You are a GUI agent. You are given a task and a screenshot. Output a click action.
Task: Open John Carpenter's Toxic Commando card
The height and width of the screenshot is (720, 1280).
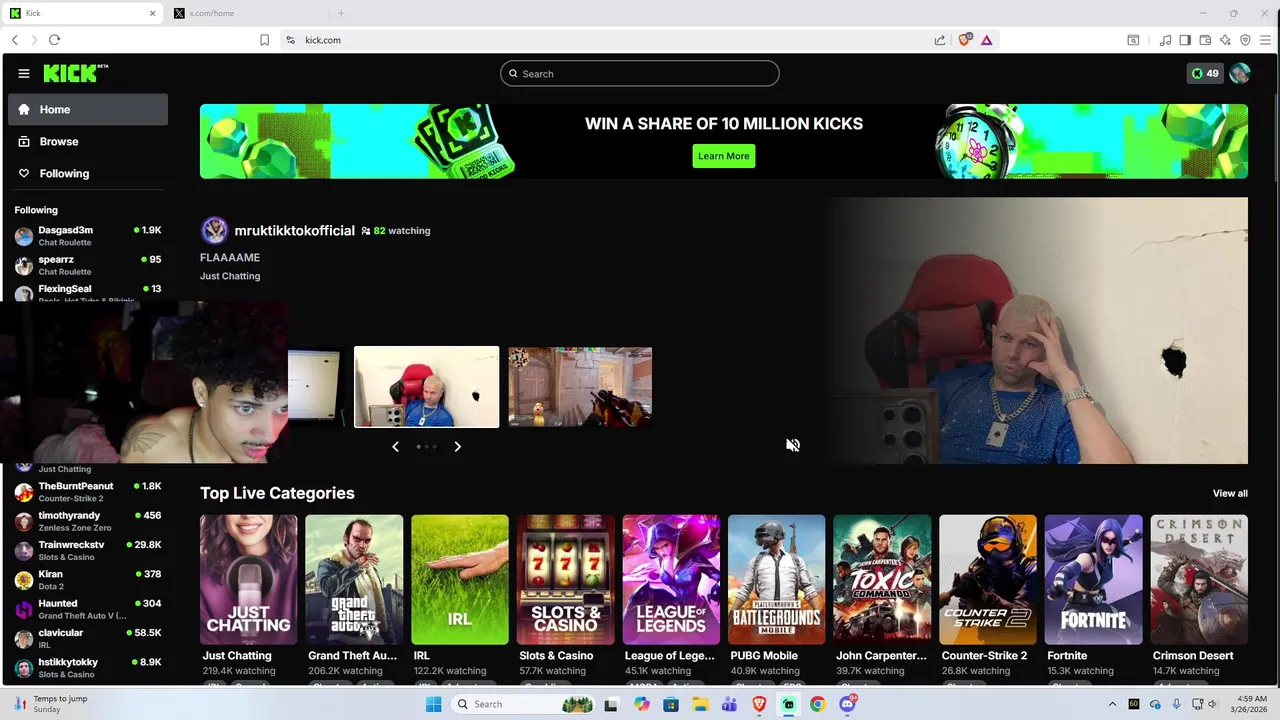(882, 580)
